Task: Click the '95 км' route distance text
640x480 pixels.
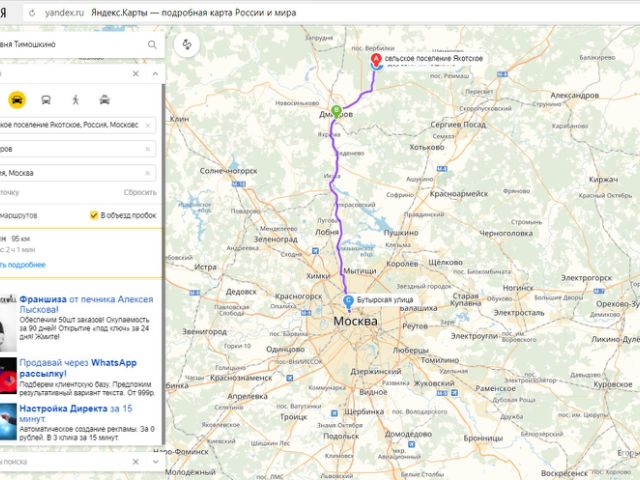Action: 21,239
